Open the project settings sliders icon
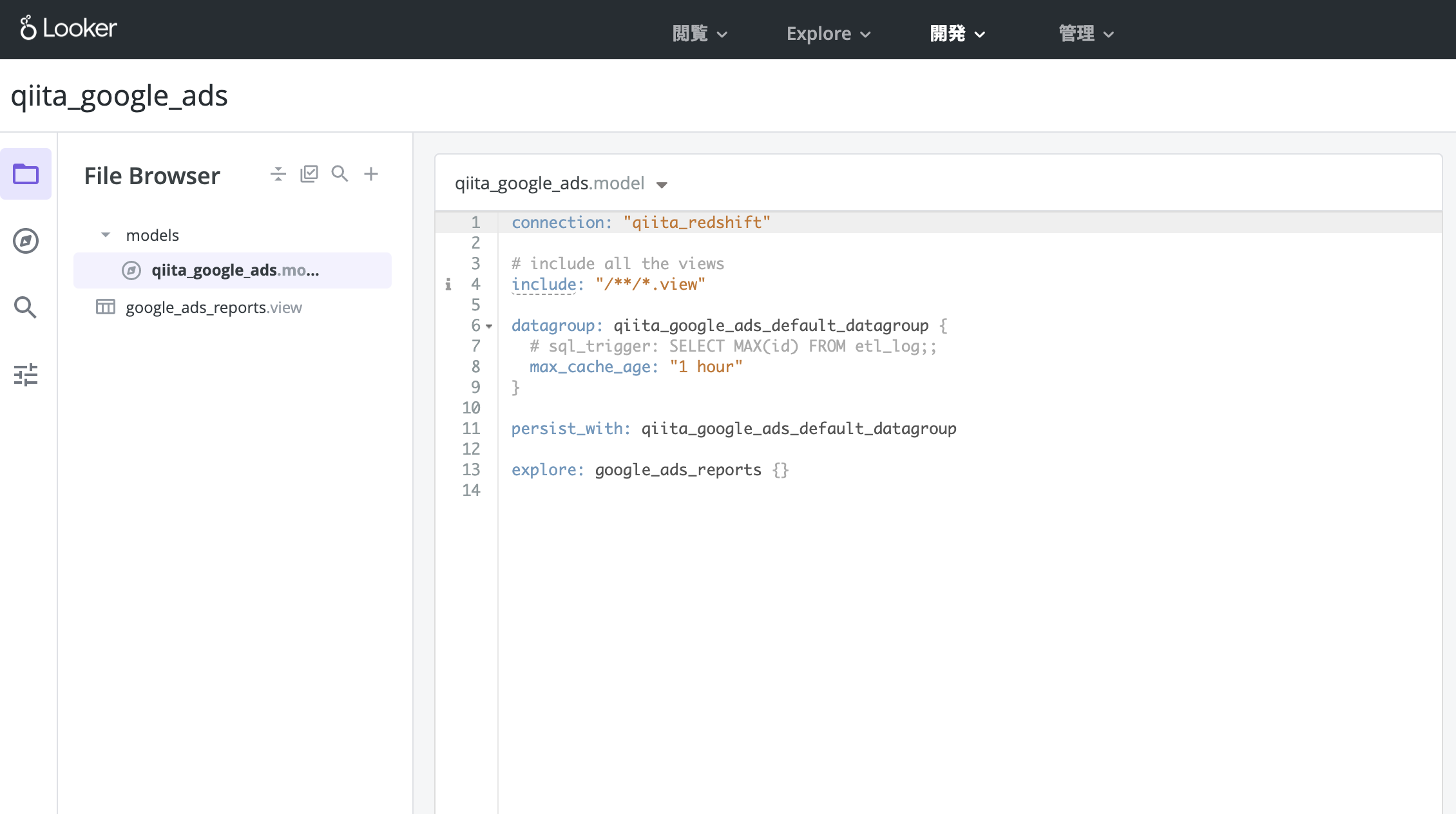This screenshot has width=1456, height=814. [26, 375]
